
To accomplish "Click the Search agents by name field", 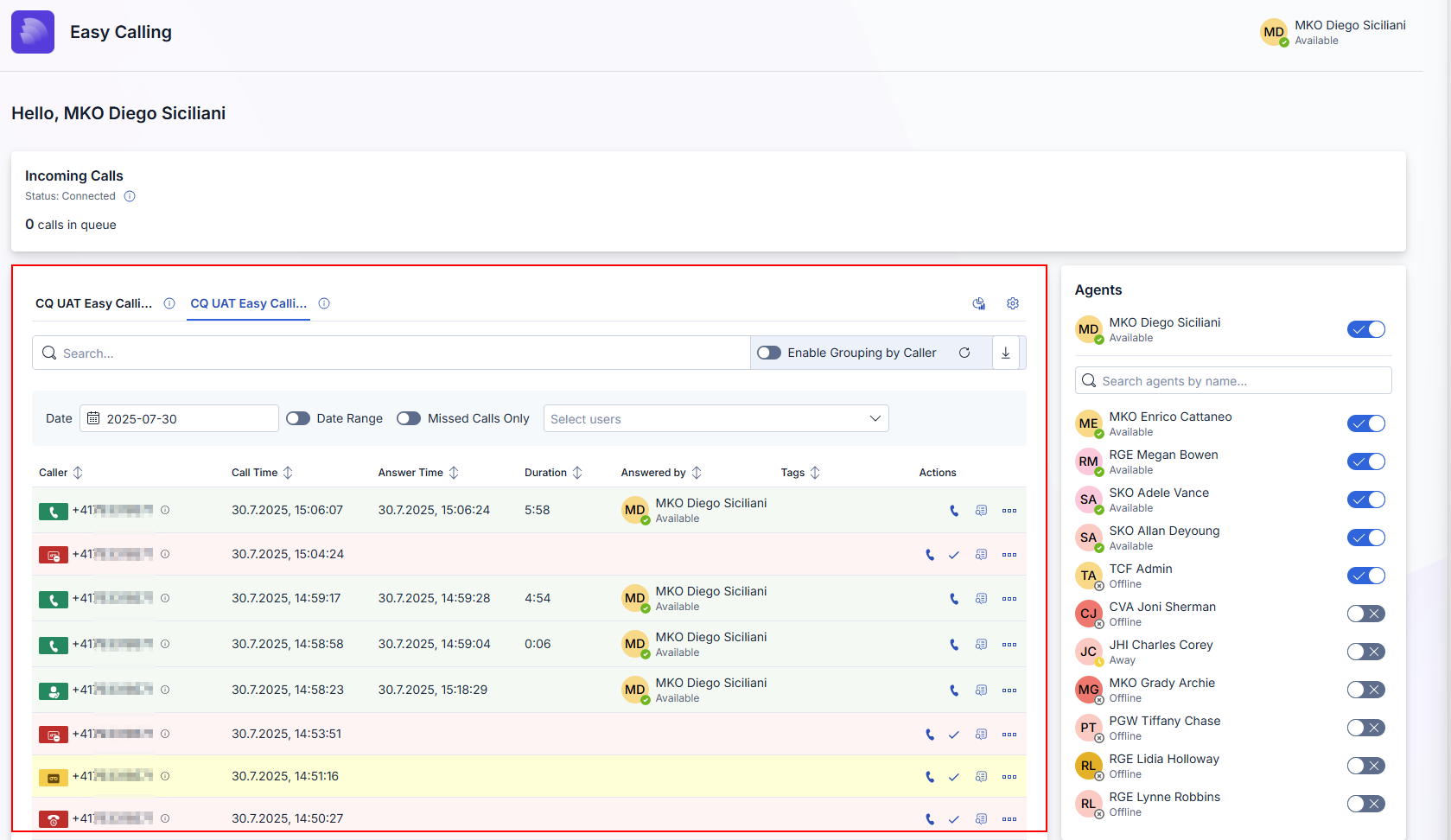I will (1232, 380).
